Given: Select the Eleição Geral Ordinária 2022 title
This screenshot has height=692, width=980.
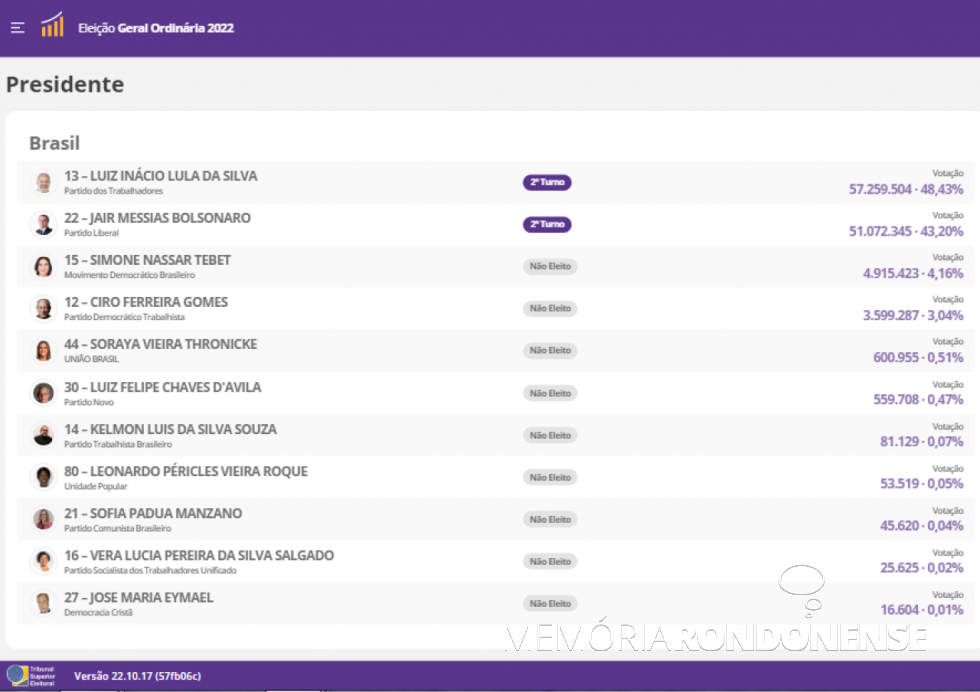Looking at the screenshot, I should coord(156,28).
